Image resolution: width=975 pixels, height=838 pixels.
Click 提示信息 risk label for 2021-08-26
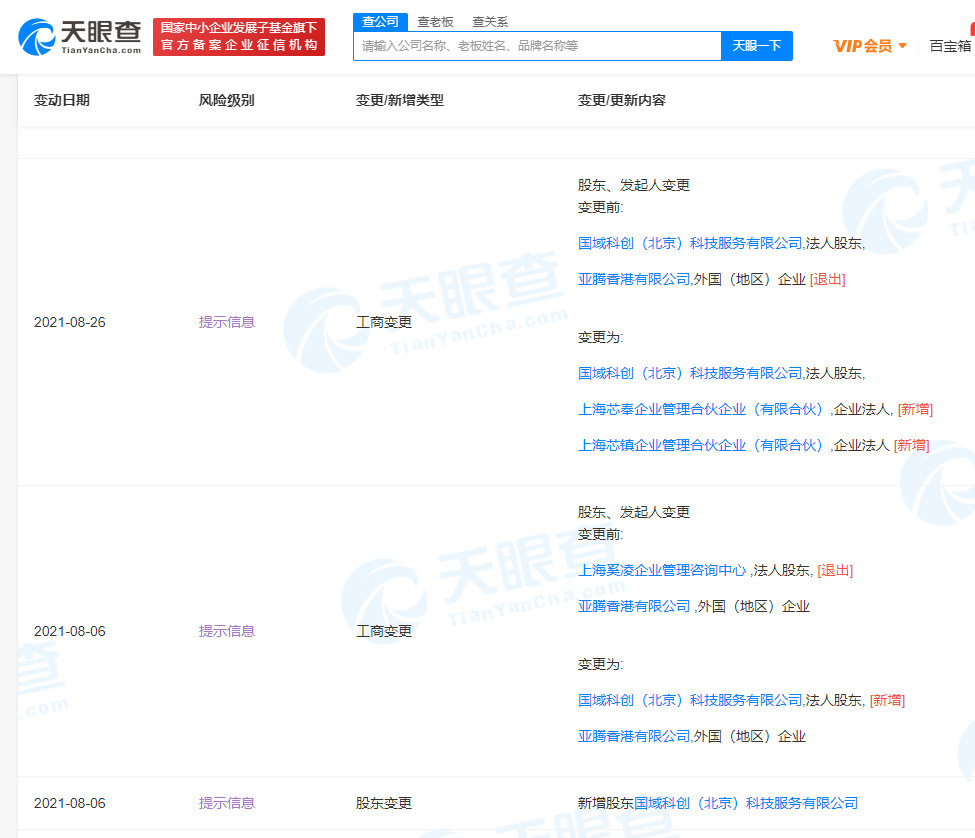click(x=227, y=322)
